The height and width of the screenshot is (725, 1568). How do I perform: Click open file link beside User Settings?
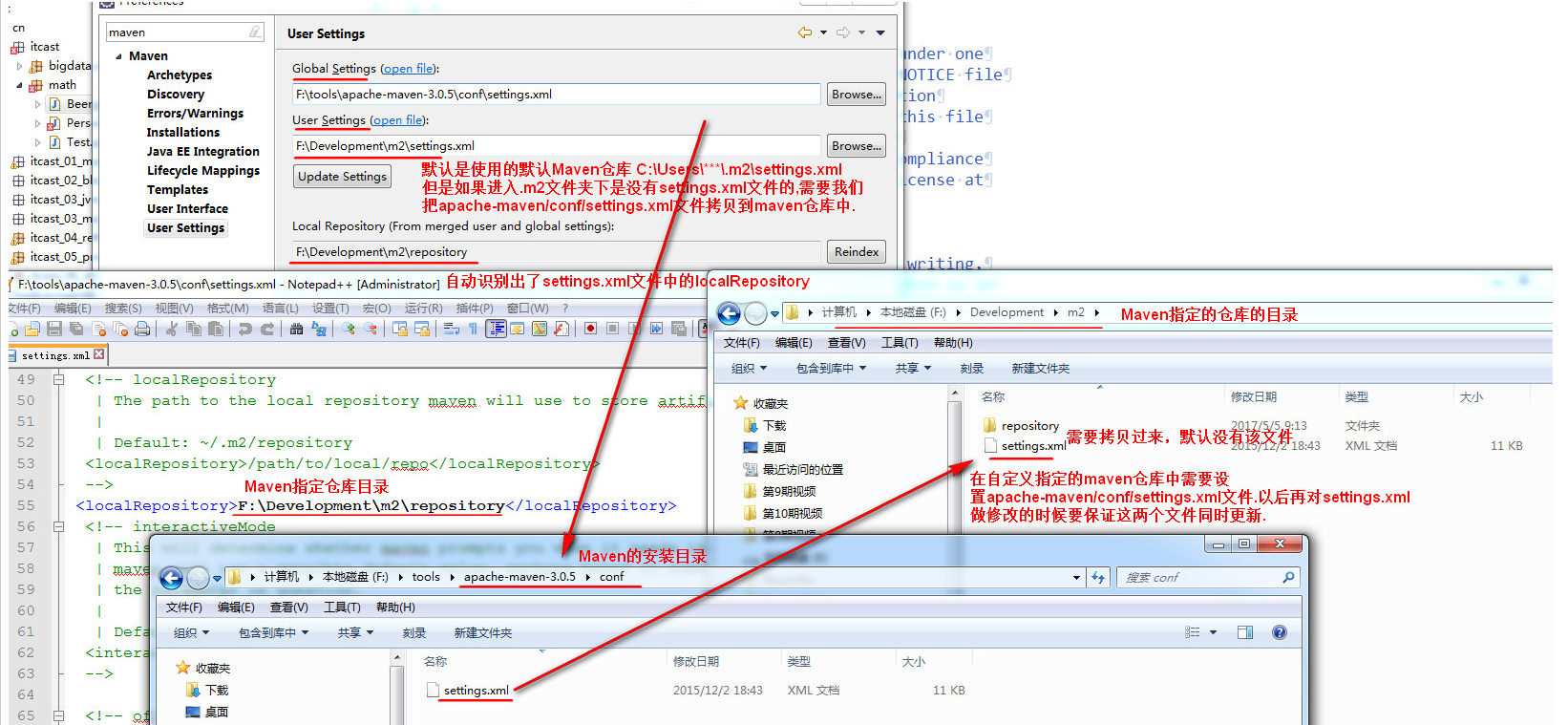[x=399, y=120]
